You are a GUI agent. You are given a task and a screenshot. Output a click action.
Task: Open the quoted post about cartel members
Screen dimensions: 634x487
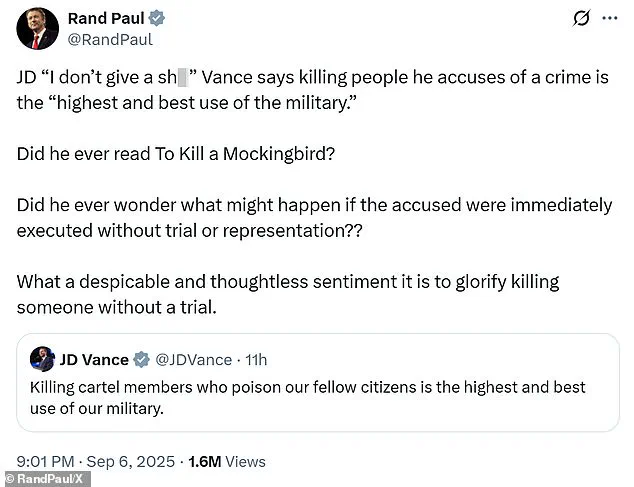click(321, 396)
